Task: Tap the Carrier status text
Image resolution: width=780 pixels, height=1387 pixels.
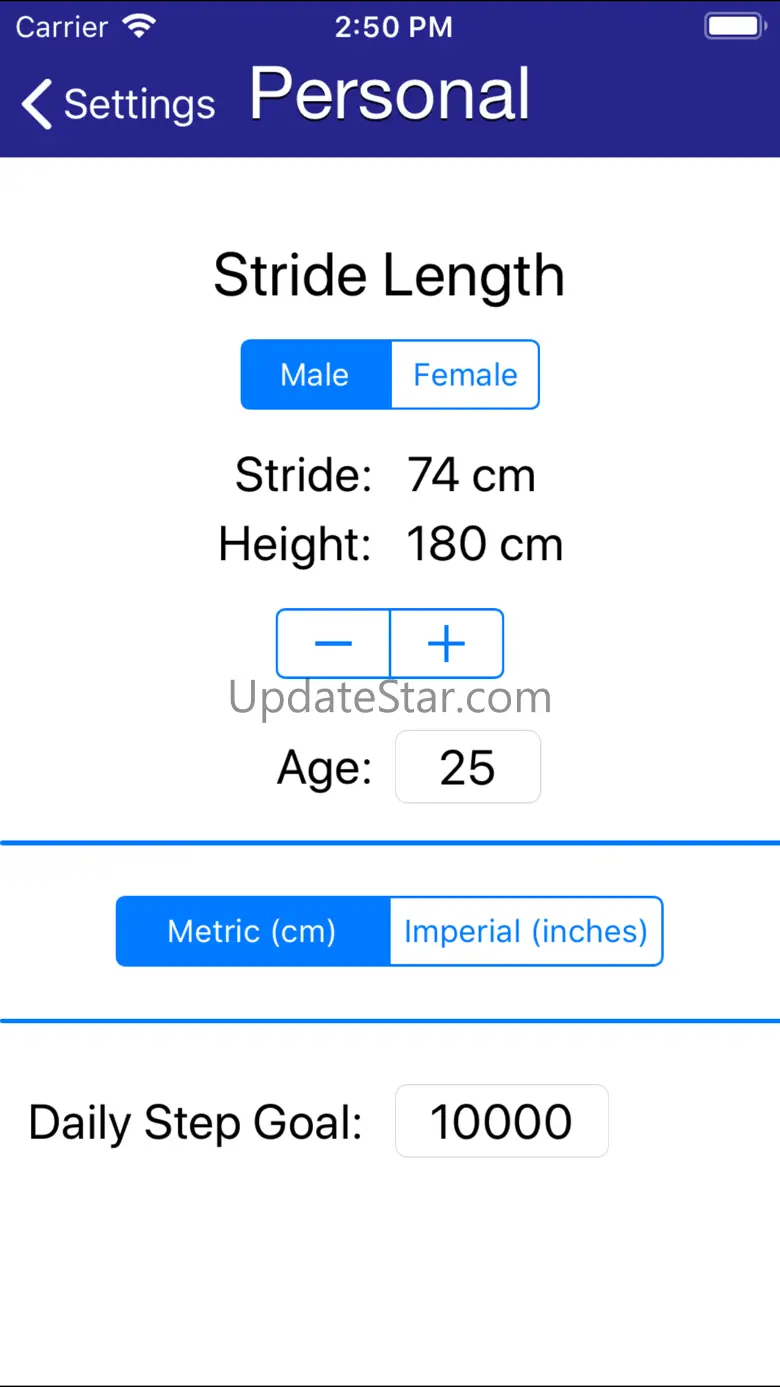Action: point(62,27)
